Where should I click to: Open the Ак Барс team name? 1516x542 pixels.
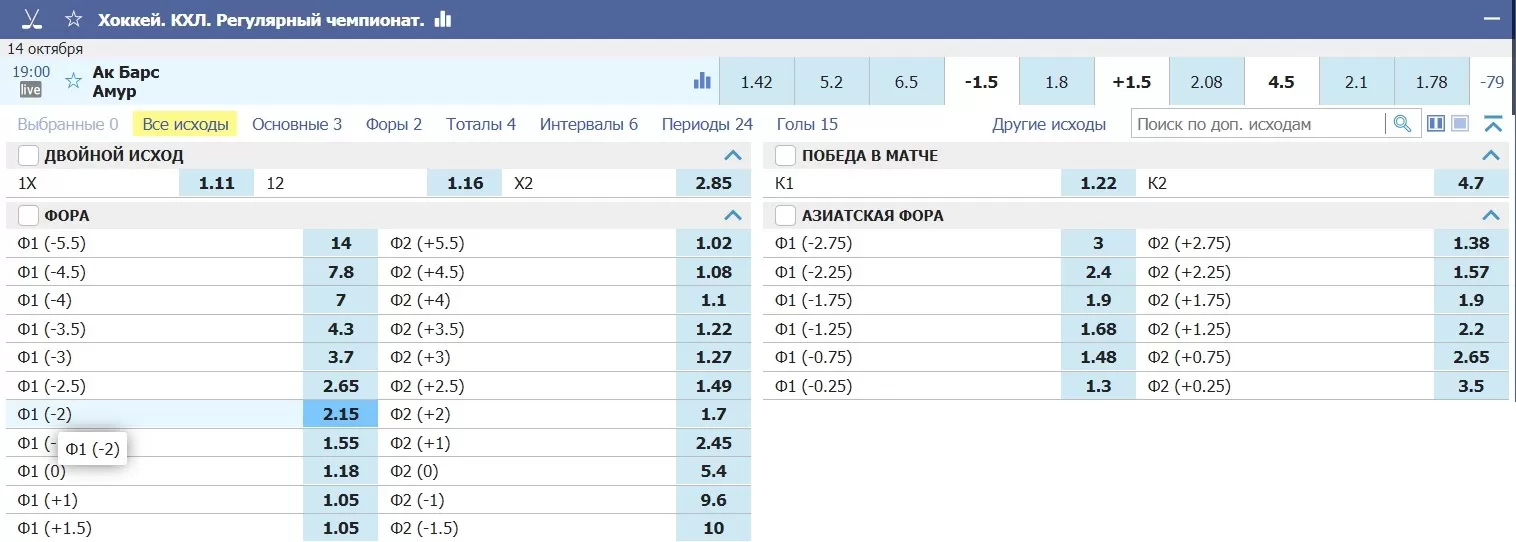tap(126, 72)
